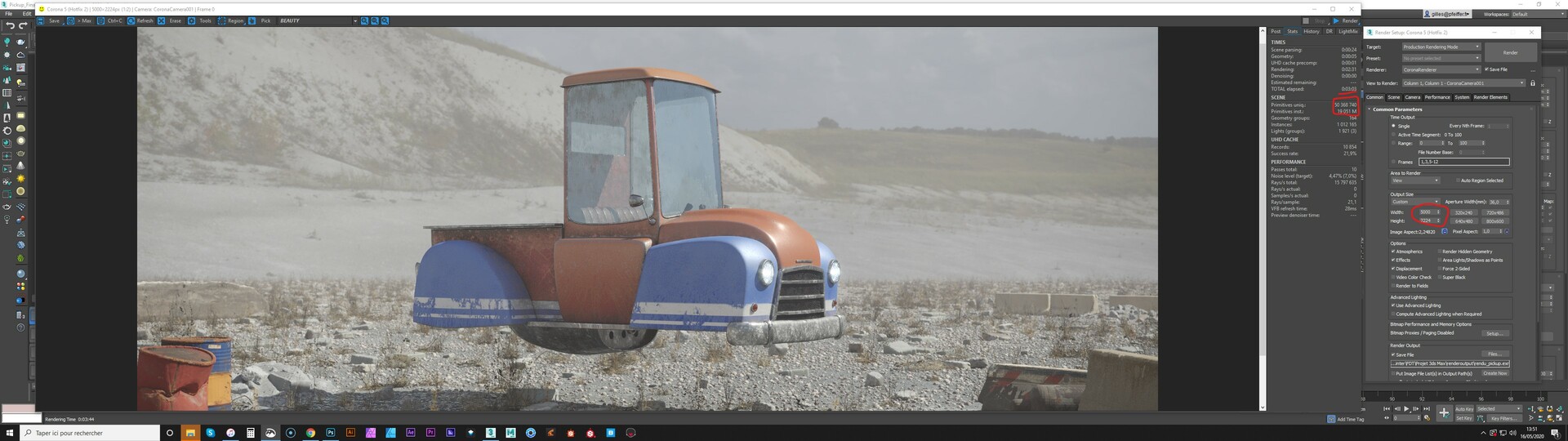Activate the Region render icon
The height and width of the screenshot is (441, 1568).
[x=221, y=20]
